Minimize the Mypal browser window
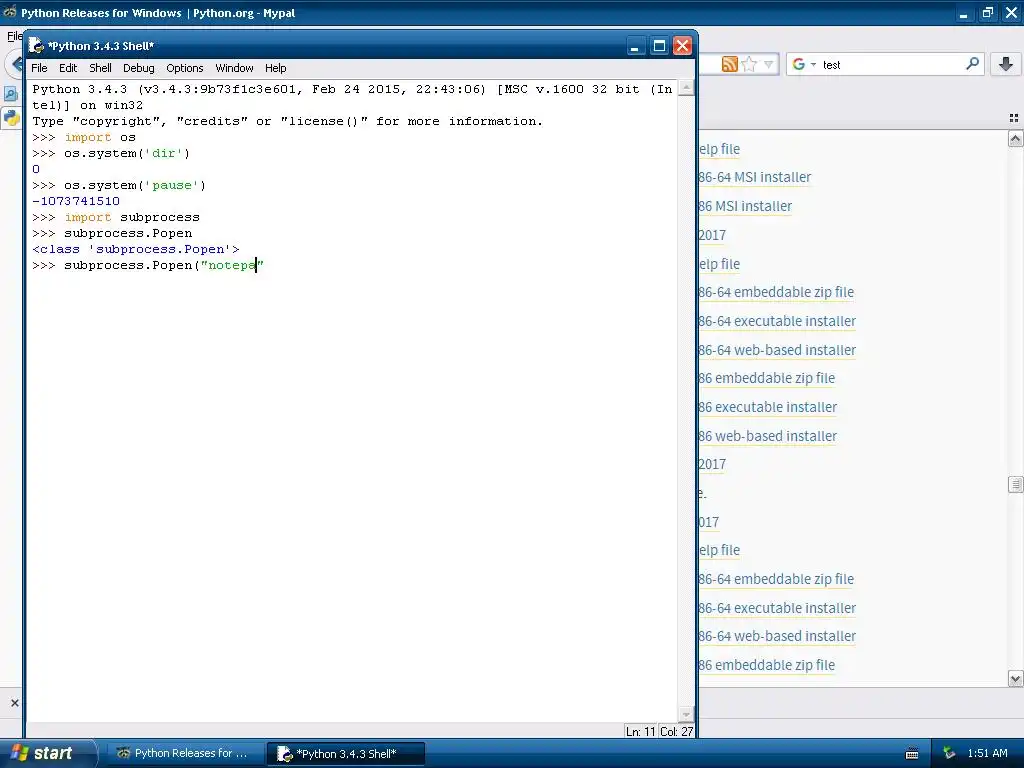The width and height of the screenshot is (1024, 768). coord(963,13)
